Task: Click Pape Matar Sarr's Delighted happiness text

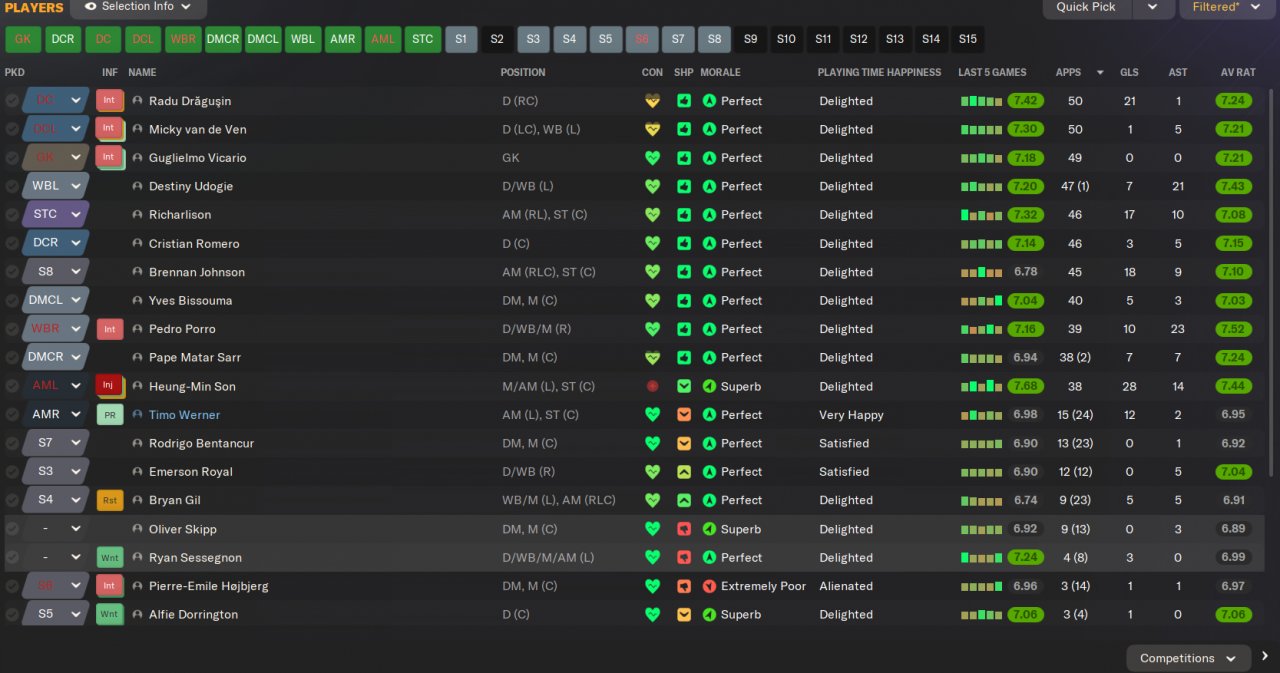Action: [846, 357]
